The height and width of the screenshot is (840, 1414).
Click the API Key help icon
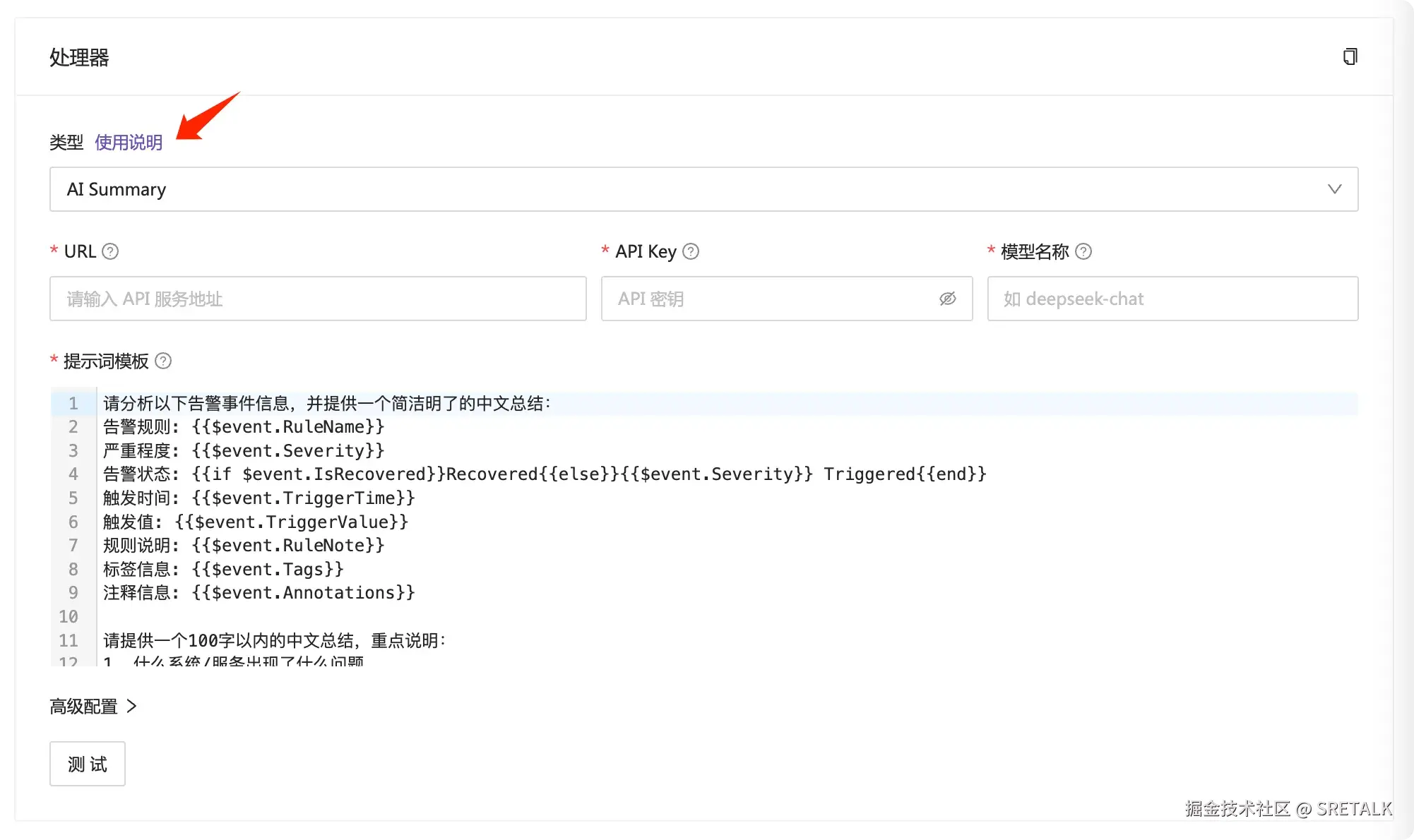[x=691, y=251]
